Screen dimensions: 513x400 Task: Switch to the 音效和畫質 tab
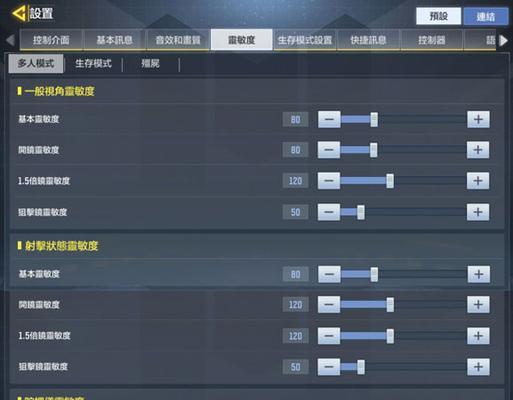[178, 40]
